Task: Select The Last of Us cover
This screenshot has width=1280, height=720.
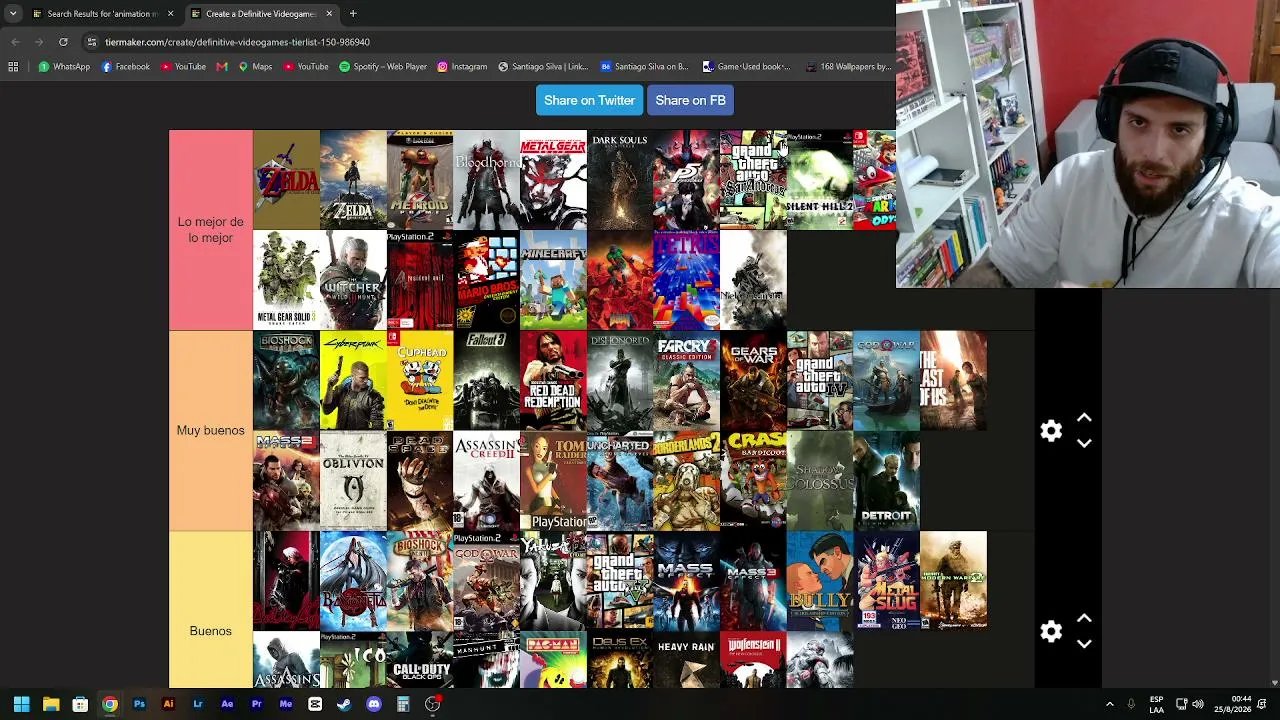Action: (x=953, y=381)
